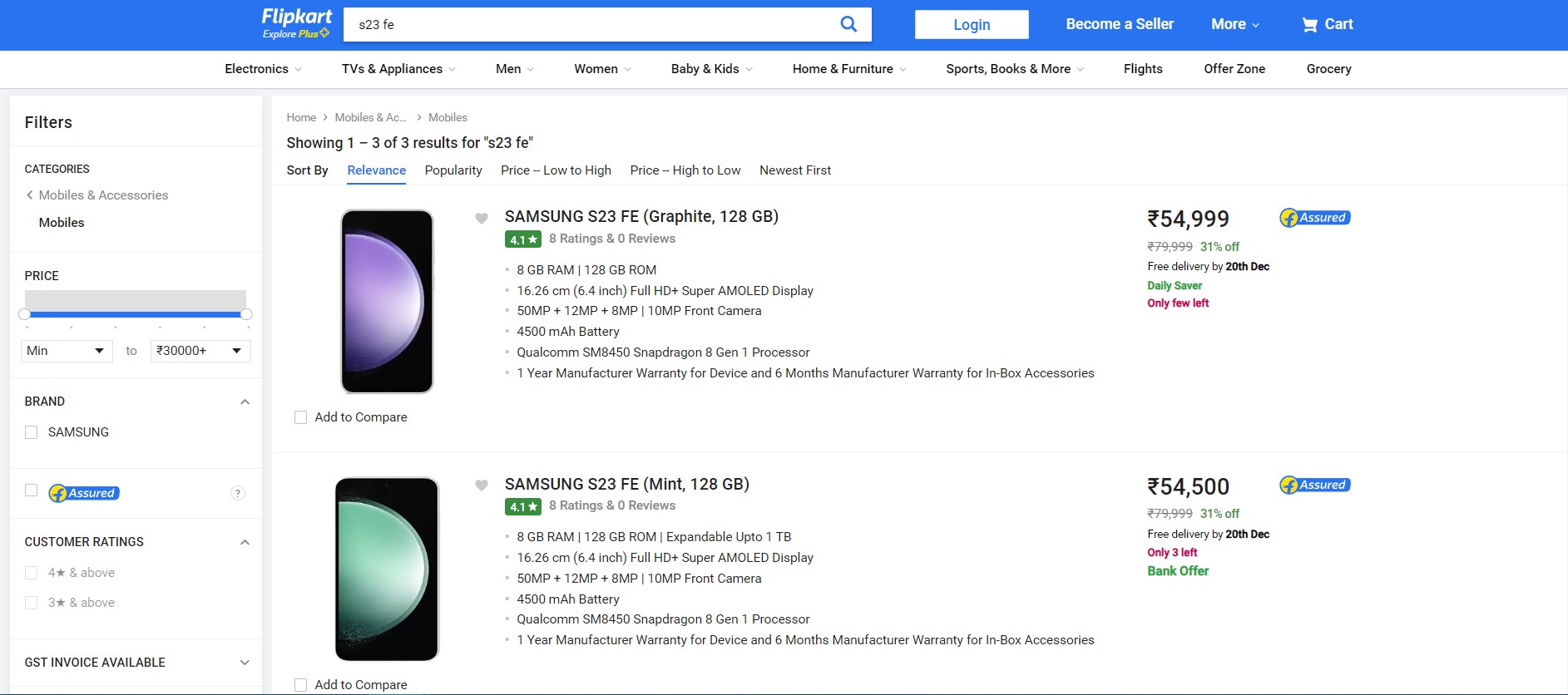Image resolution: width=1568 pixels, height=695 pixels.
Task: Click Mobiles & Ac... breadcrumb link
Action: pyautogui.click(x=370, y=118)
